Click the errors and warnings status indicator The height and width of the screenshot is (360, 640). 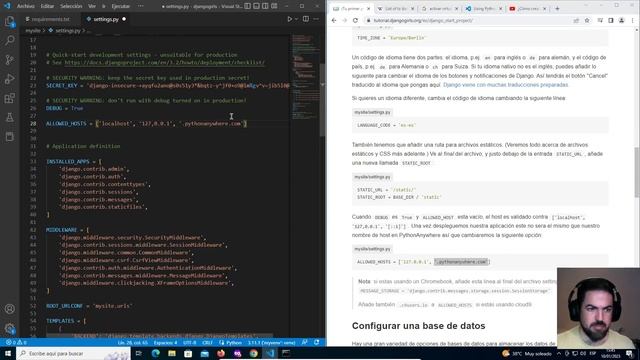click(16, 343)
